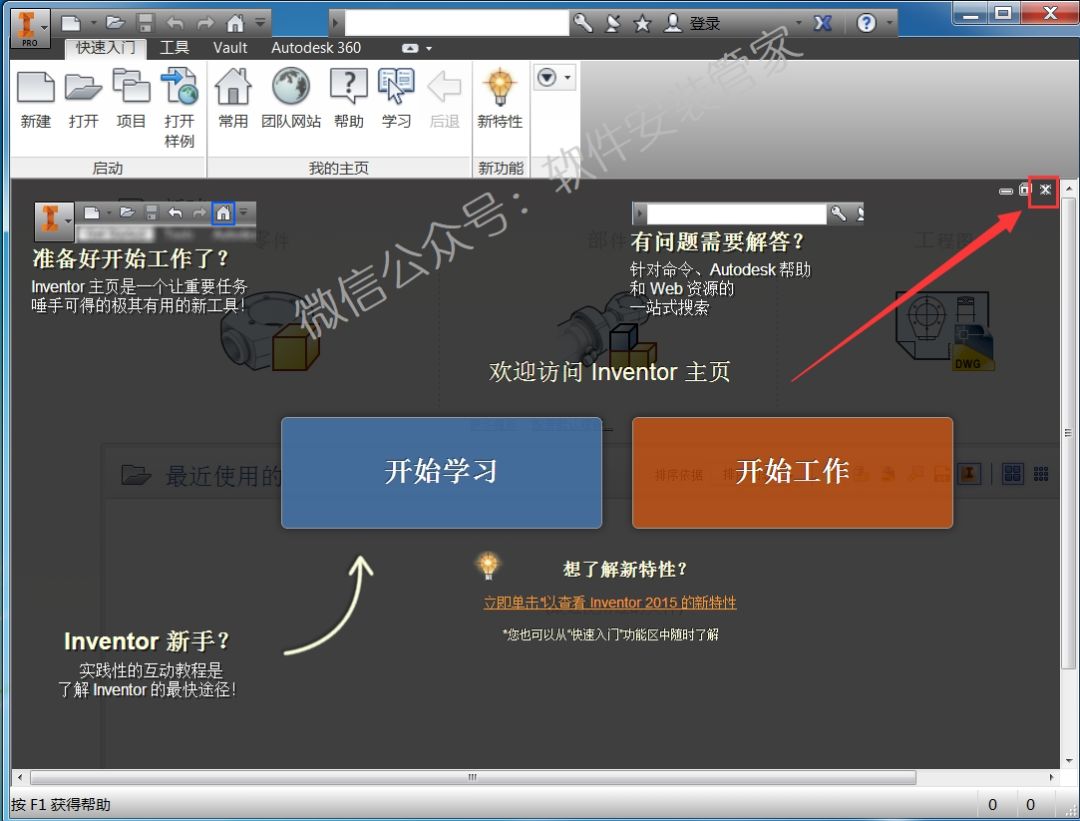The width and height of the screenshot is (1080, 821).
Task: Toggle ribbon minimize button beside Autodesk 360 tab
Action: click(x=410, y=48)
